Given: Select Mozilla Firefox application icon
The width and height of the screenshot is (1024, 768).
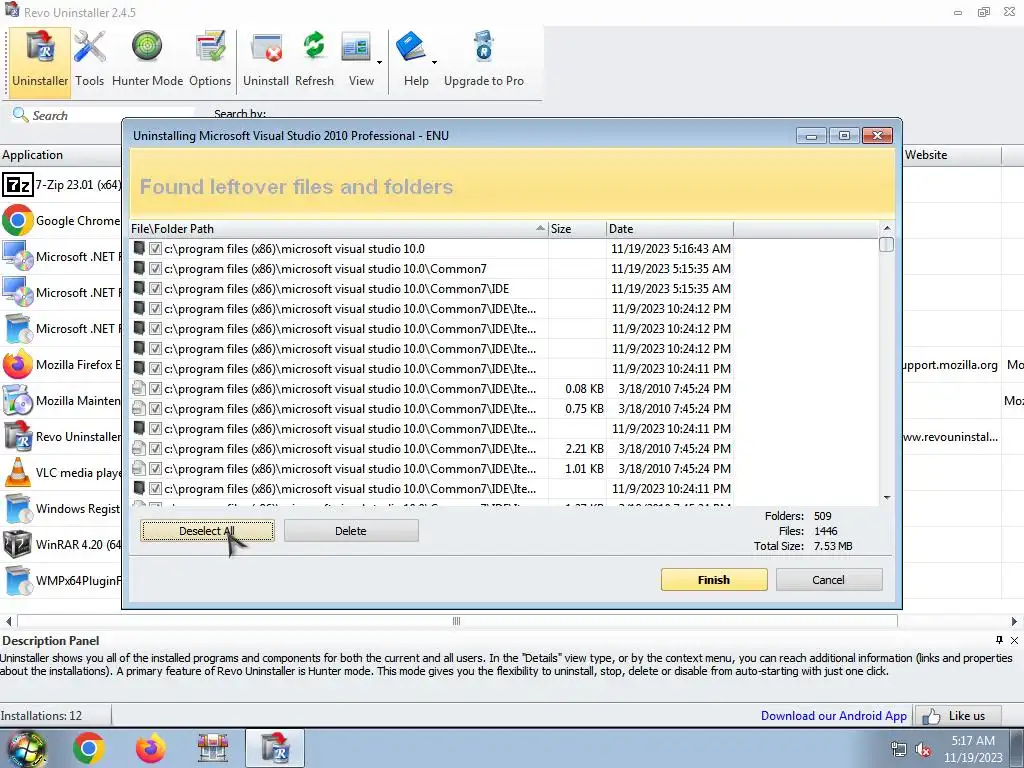Looking at the screenshot, I should coord(17,364).
